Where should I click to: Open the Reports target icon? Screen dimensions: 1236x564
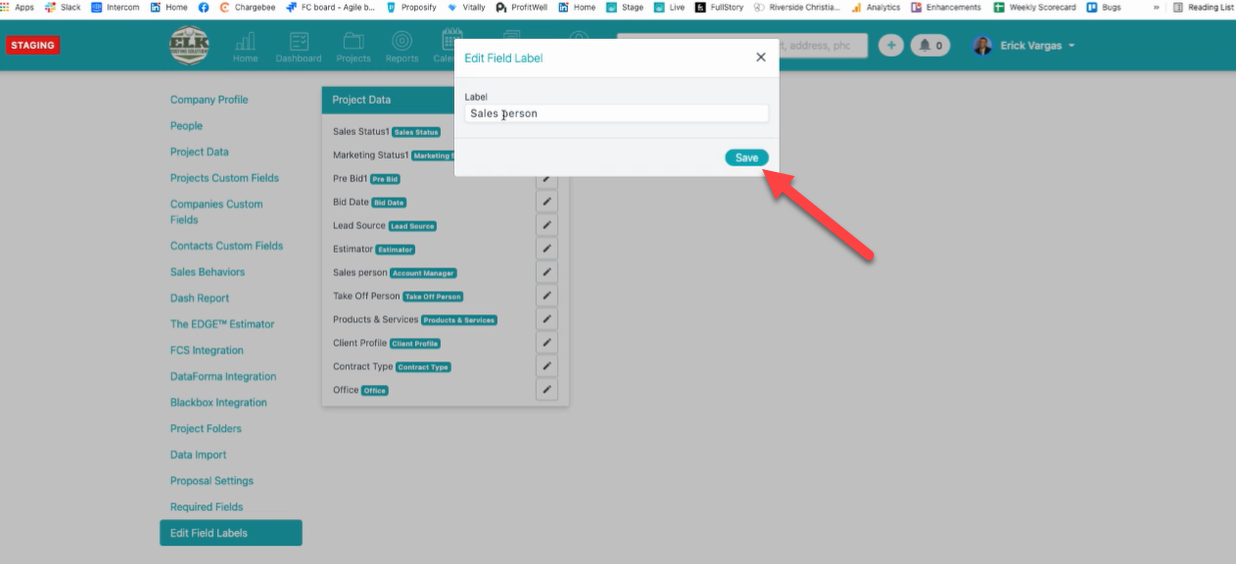point(402,45)
